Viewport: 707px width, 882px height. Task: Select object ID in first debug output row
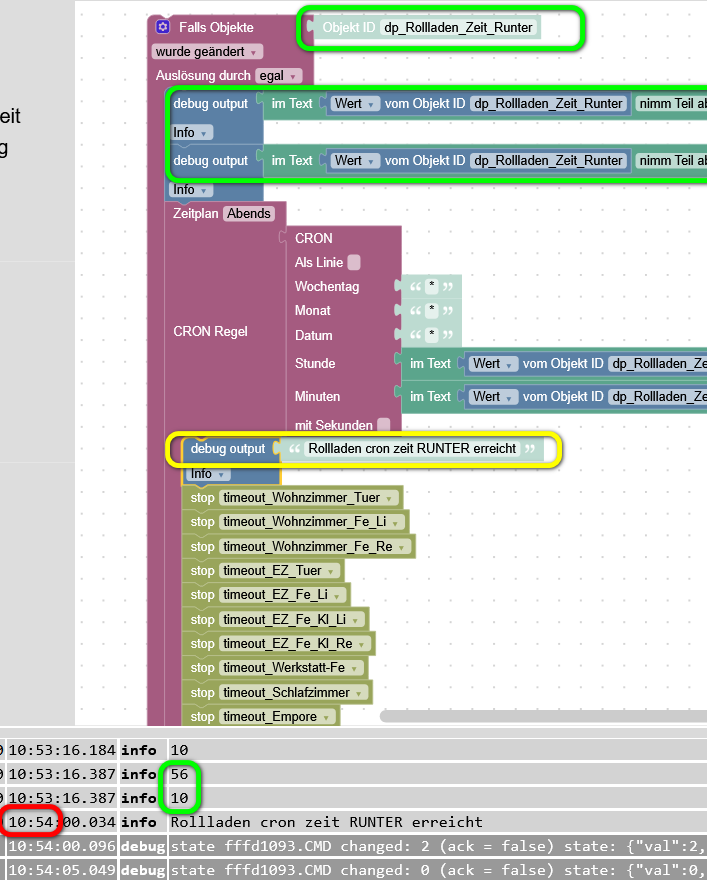548,104
